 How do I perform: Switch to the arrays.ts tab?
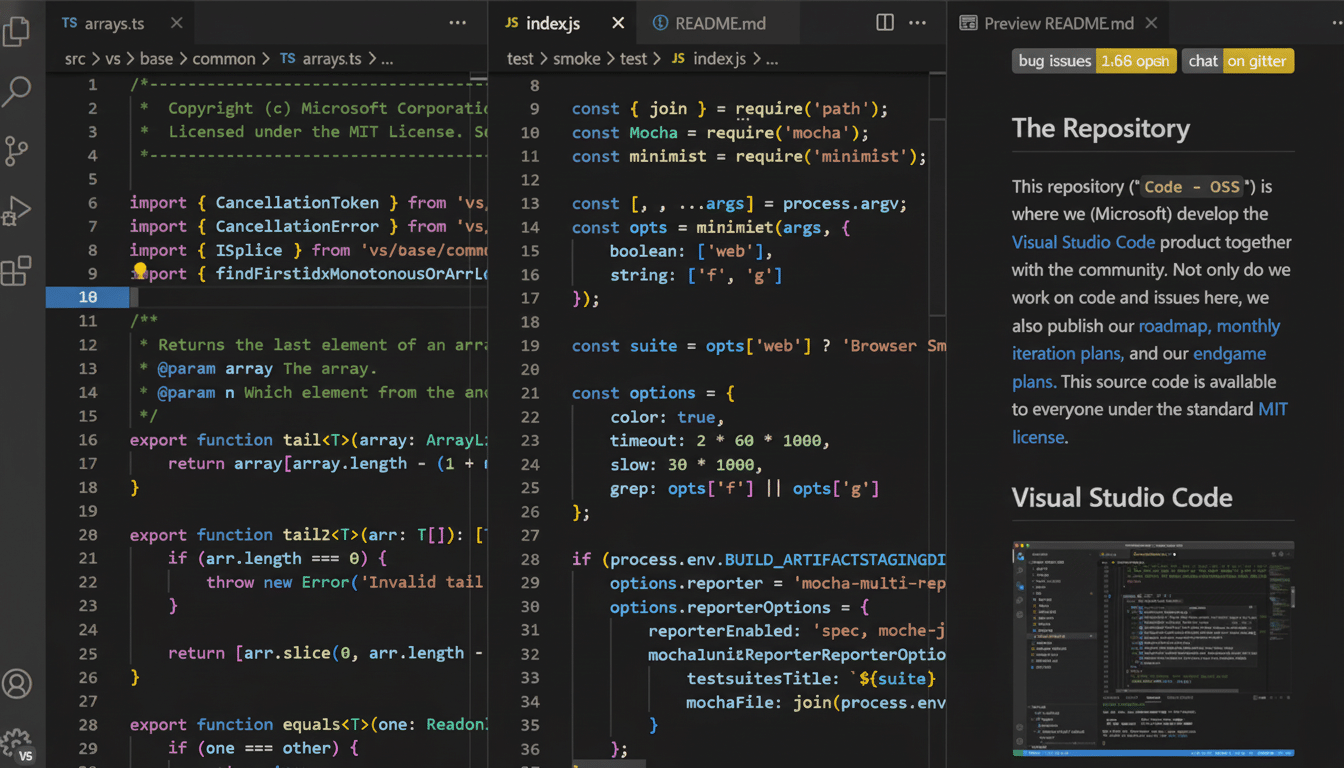[113, 22]
